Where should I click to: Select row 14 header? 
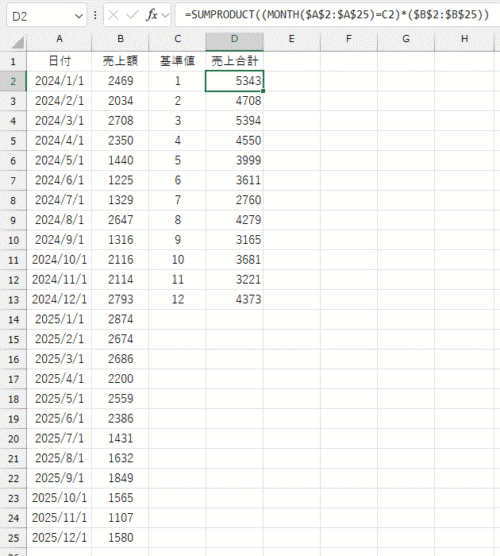click(13, 320)
